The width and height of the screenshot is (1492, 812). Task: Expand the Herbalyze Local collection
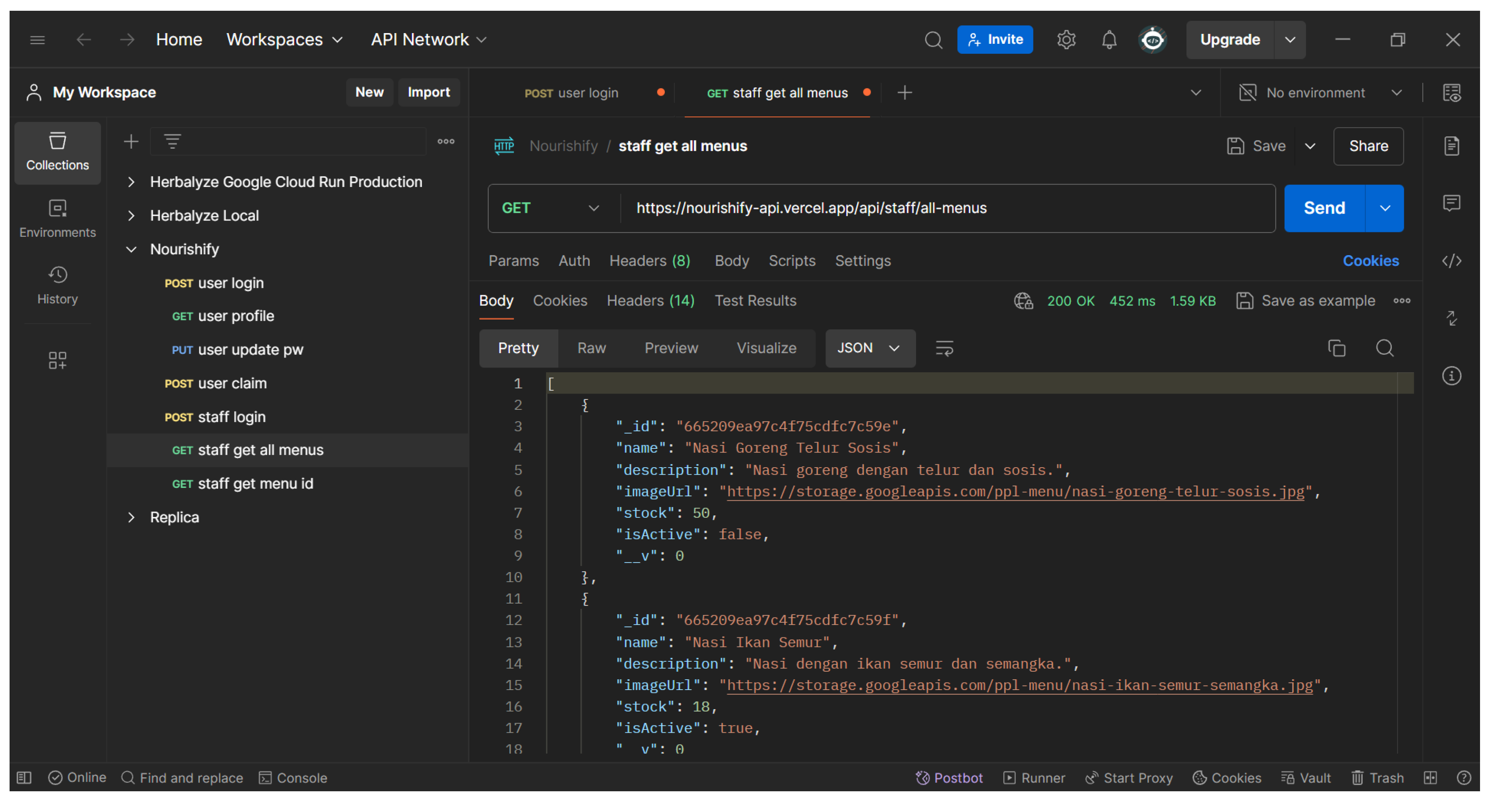[x=132, y=215]
